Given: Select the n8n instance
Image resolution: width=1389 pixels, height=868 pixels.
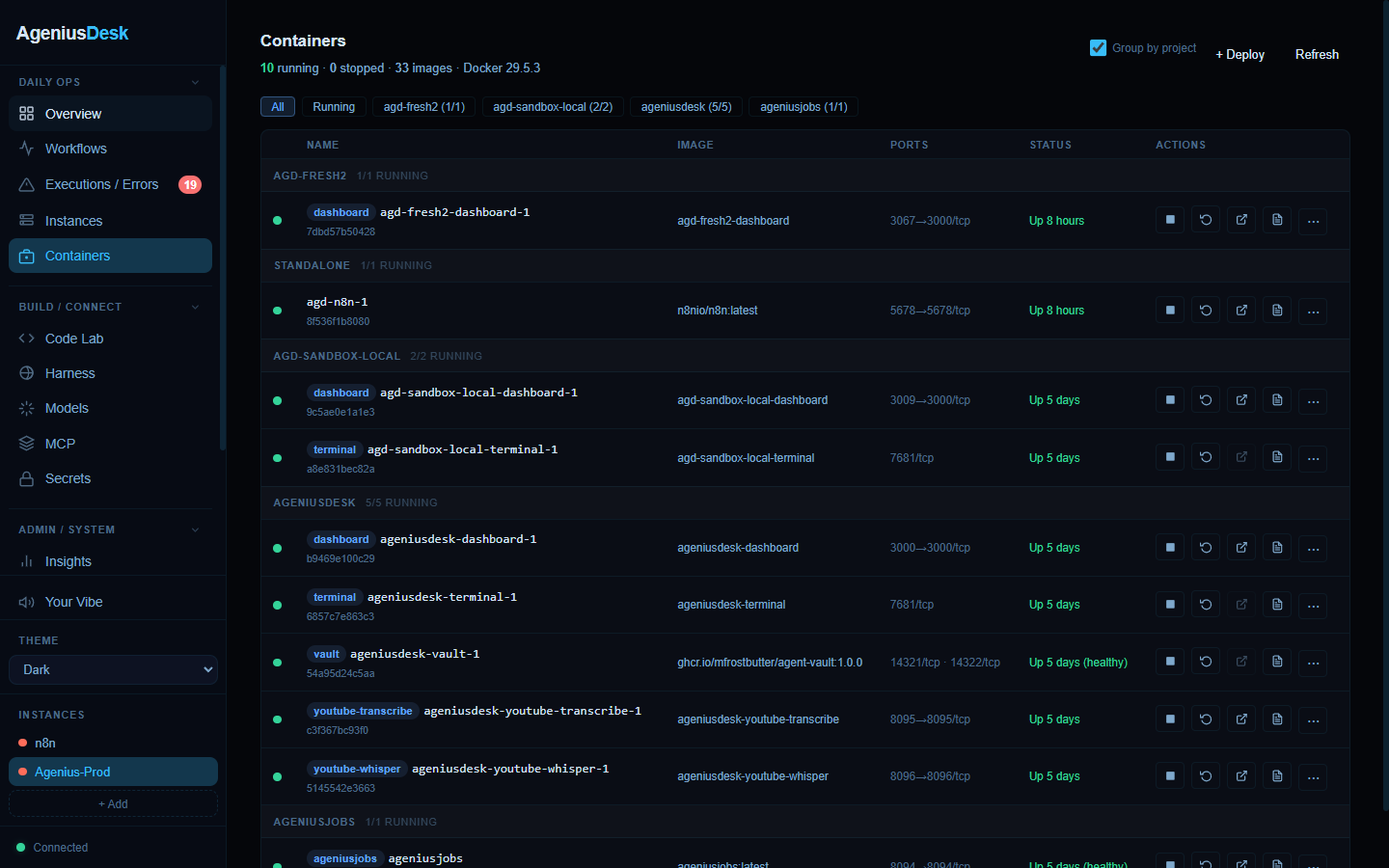Looking at the screenshot, I should (113, 743).
